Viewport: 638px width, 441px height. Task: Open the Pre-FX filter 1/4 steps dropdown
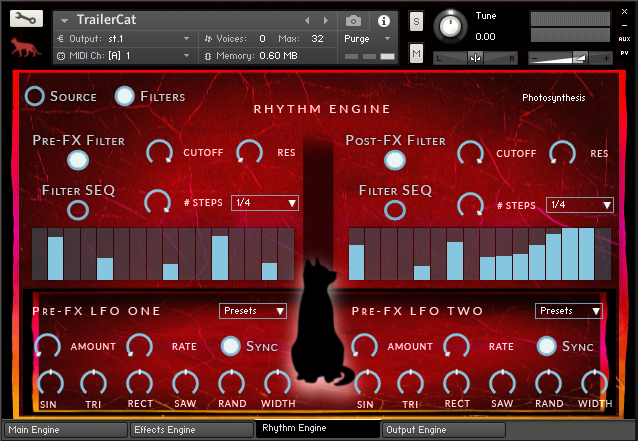(x=265, y=203)
